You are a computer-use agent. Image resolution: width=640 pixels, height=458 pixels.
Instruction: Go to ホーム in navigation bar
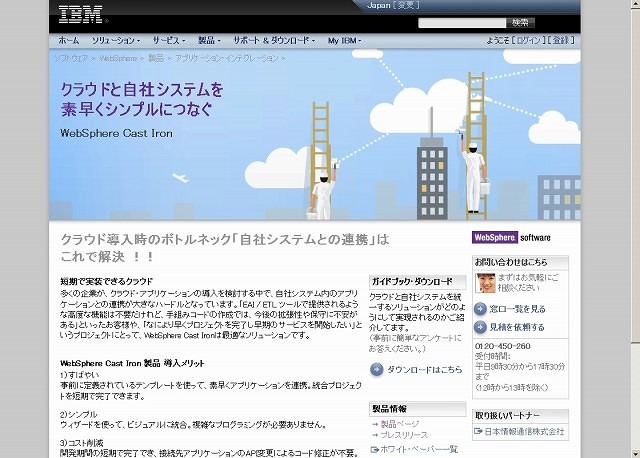[68, 41]
